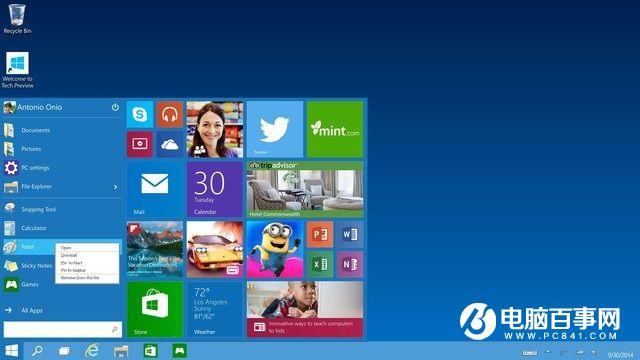Open the Music headphones tile
640x360 pixels.
(170, 114)
